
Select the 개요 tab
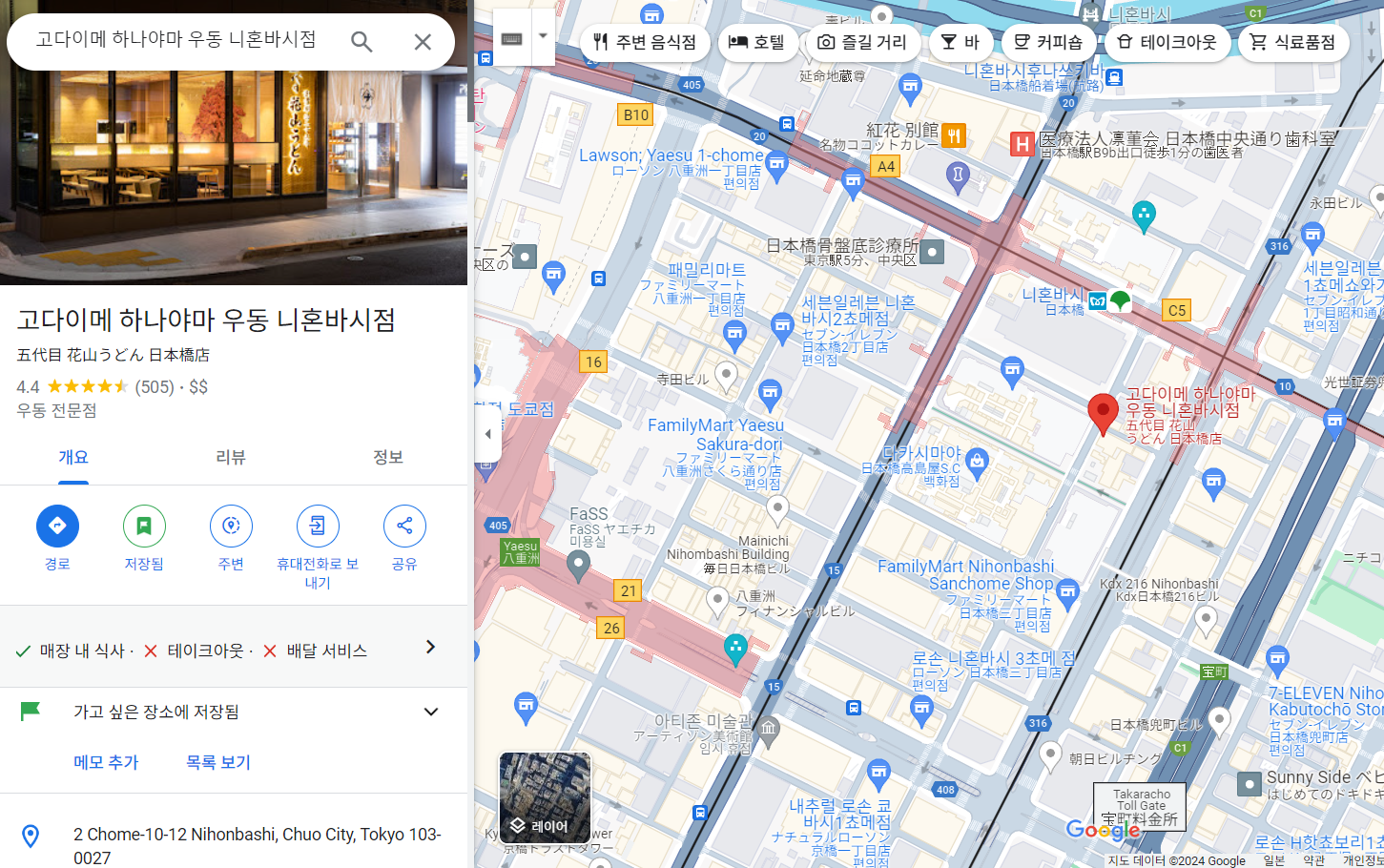[x=73, y=458]
